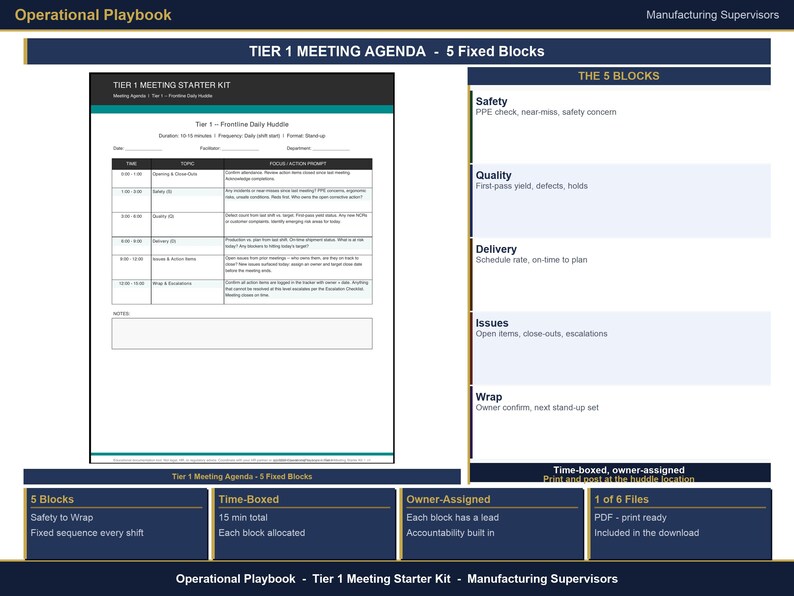
Task: Click the '5 Blocks' card title
Action: point(52,499)
